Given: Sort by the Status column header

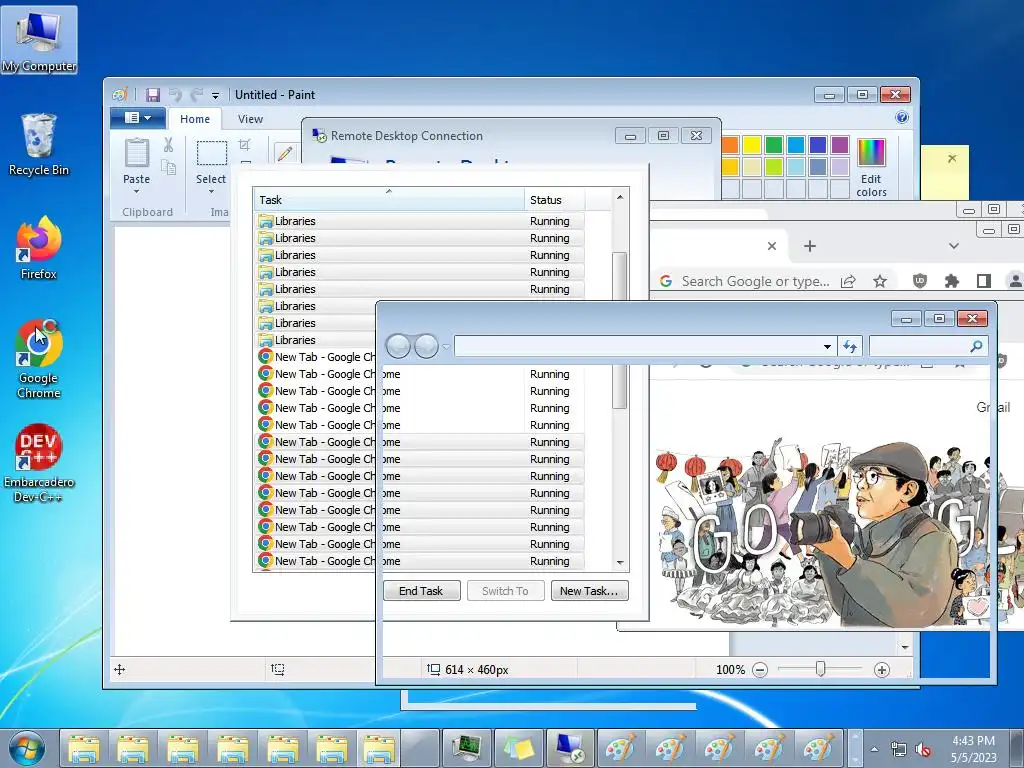Looking at the screenshot, I should coord(554,200).
